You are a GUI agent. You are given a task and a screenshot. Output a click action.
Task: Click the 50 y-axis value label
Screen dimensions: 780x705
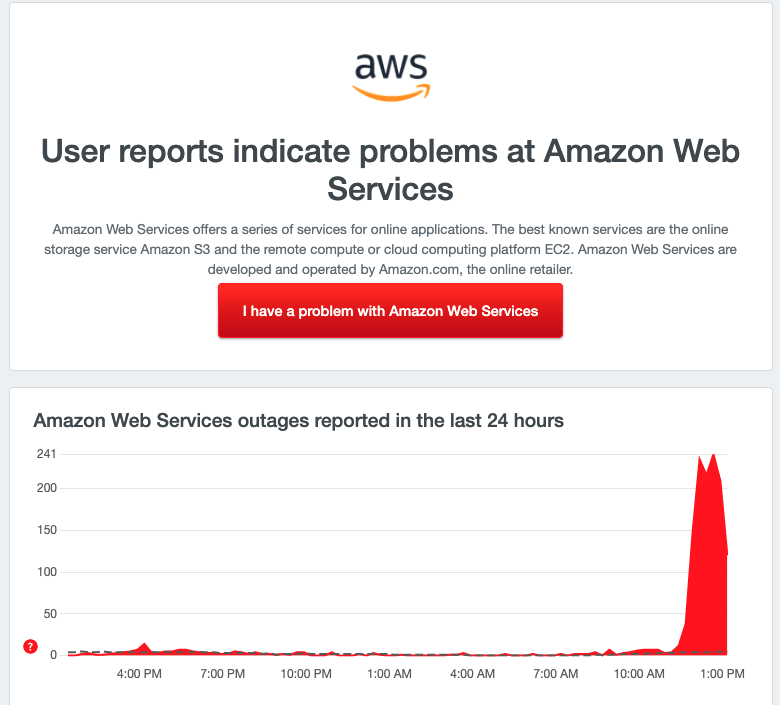coord(50,613)
